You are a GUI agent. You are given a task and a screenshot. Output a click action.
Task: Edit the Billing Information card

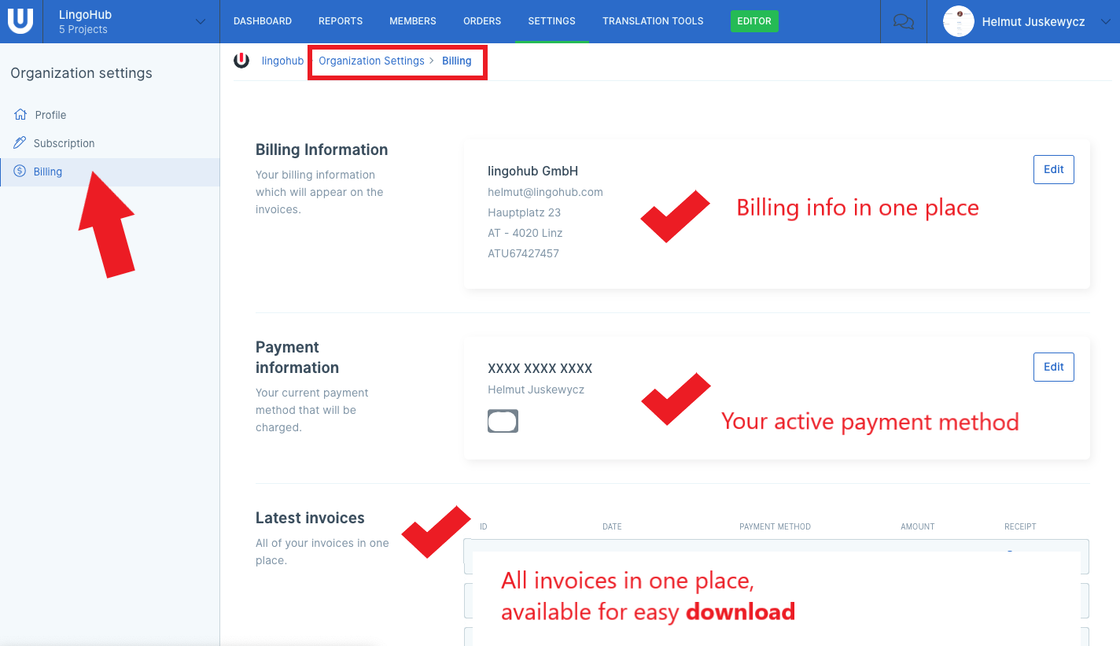[1054, 169]
